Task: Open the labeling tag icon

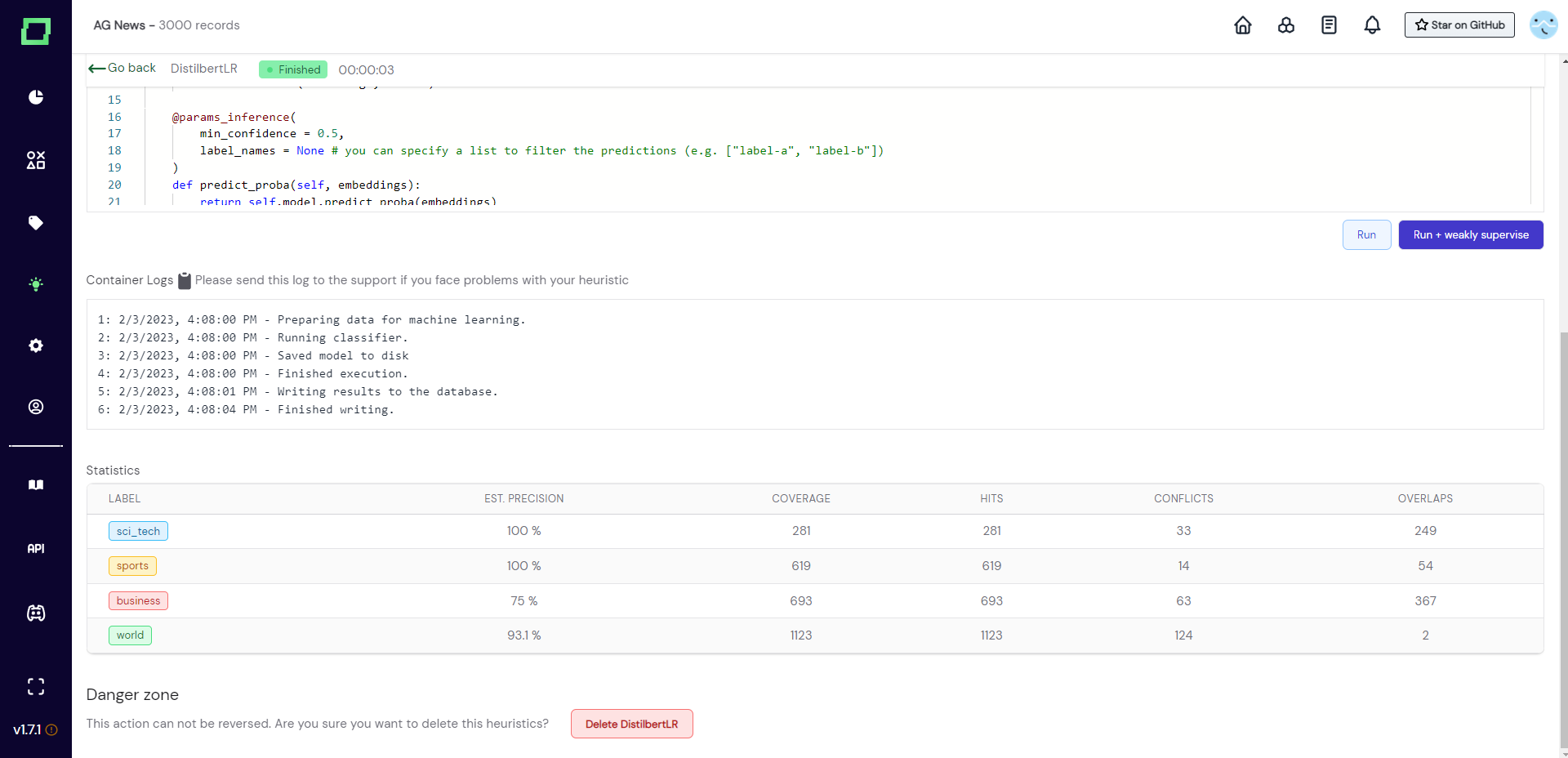Action: pyautogui.click(x=36, y=223)
